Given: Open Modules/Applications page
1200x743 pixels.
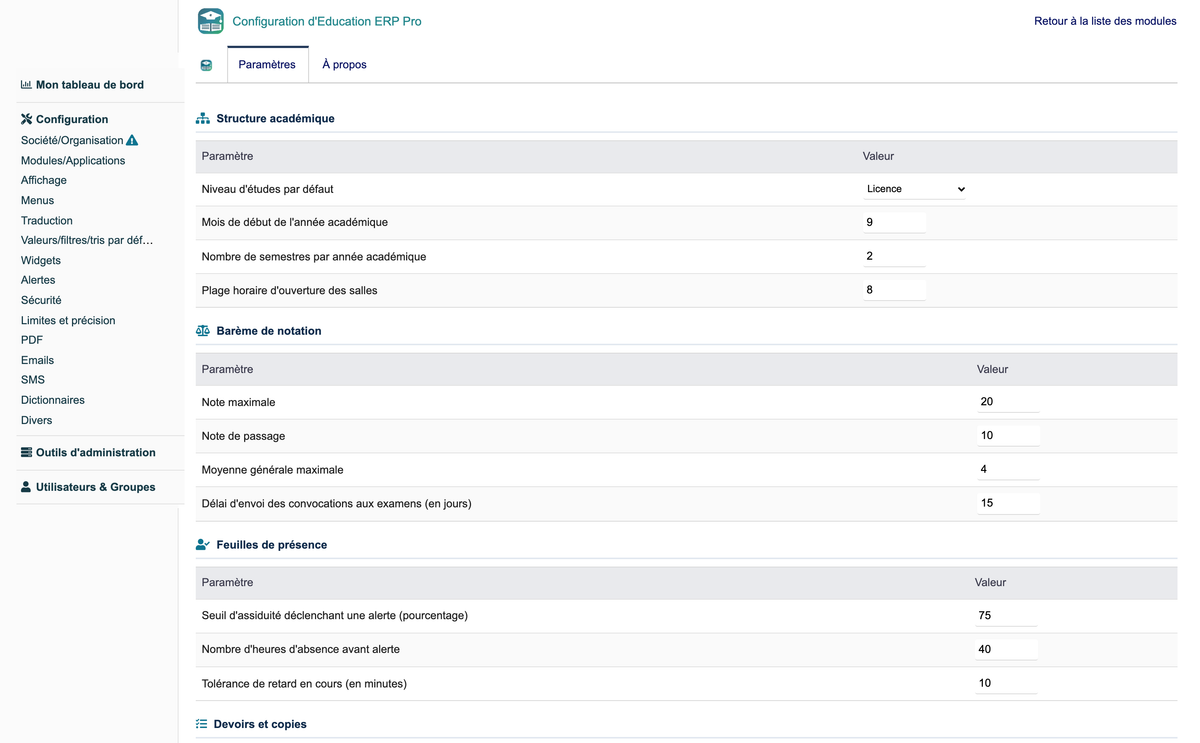Looking at the screenshot, I should [73, 160].
